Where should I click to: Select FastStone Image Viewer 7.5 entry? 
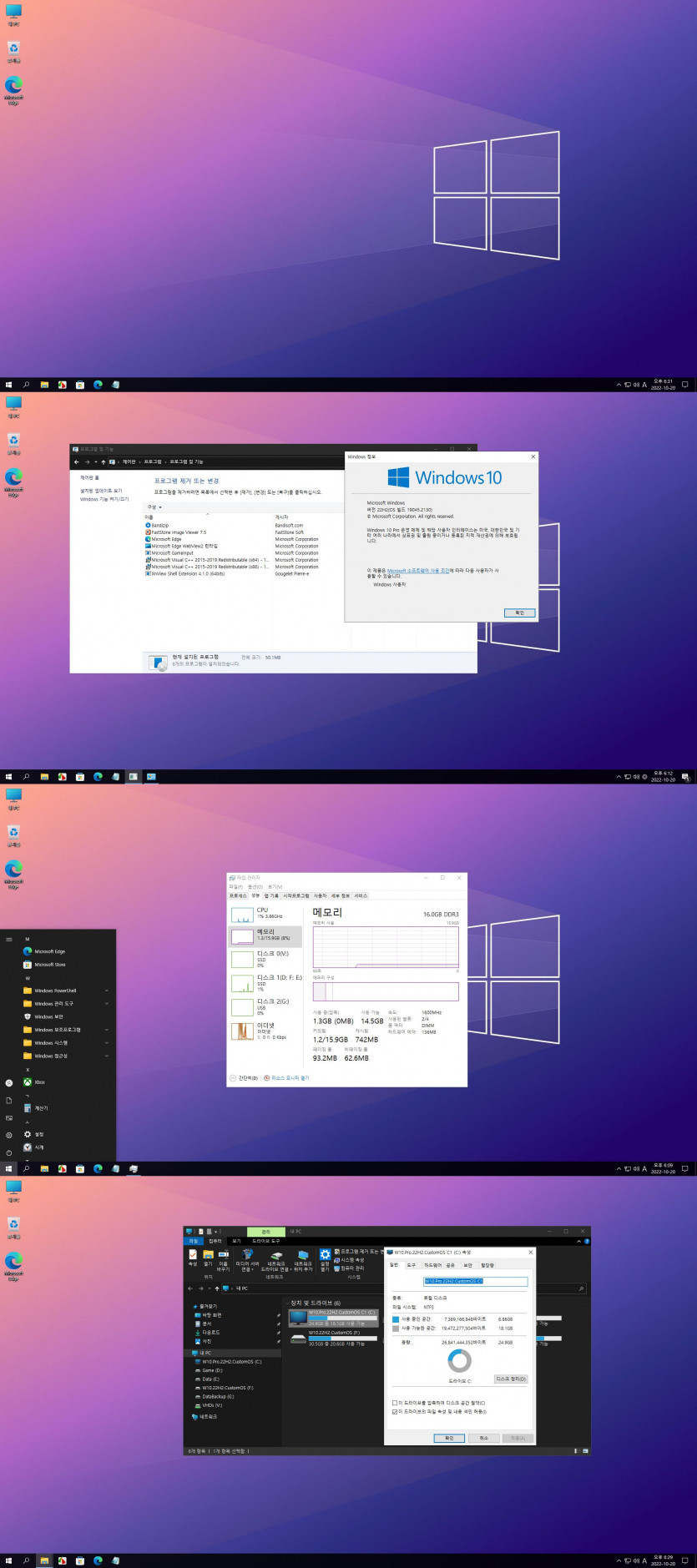click(178, 532)
